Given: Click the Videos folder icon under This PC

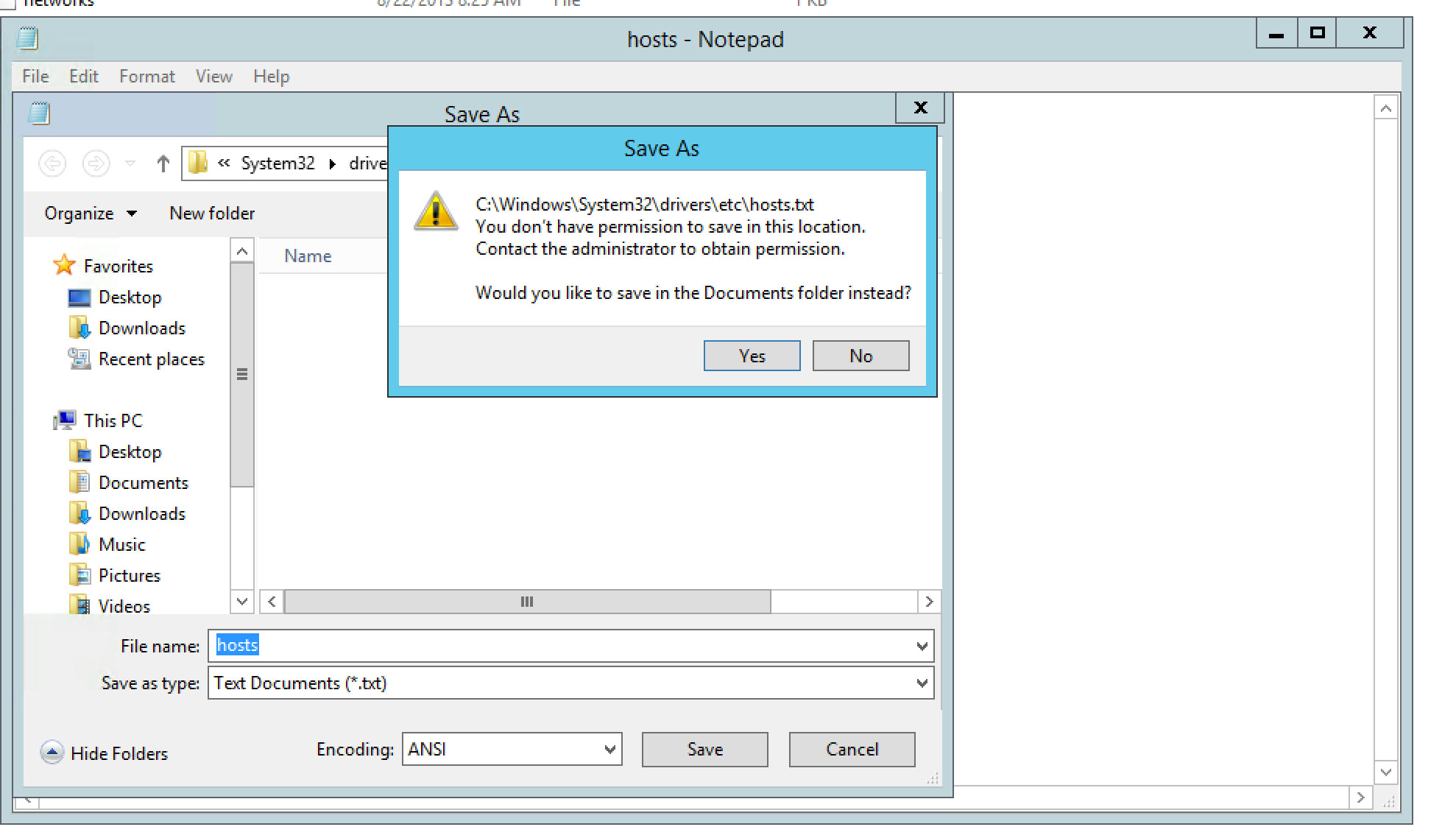Looking at the screenshot, I should [x=80, y=605].
